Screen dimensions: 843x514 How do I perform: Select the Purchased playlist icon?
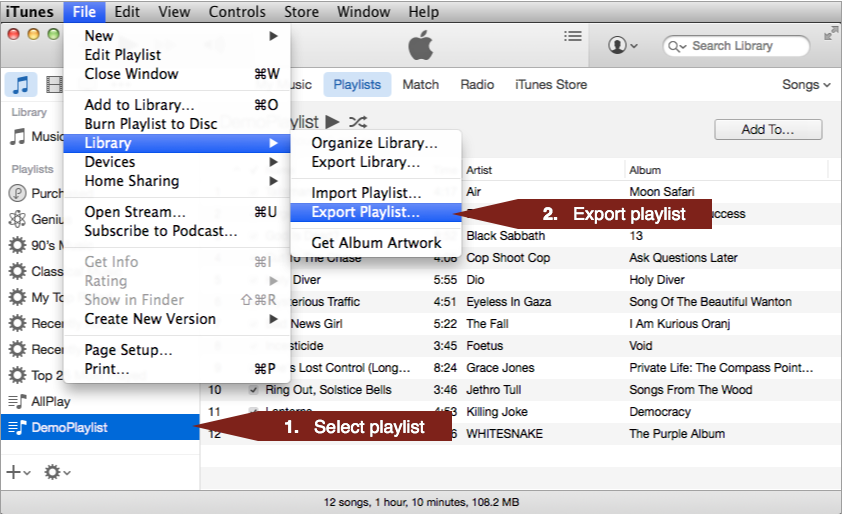click(17, 192)
